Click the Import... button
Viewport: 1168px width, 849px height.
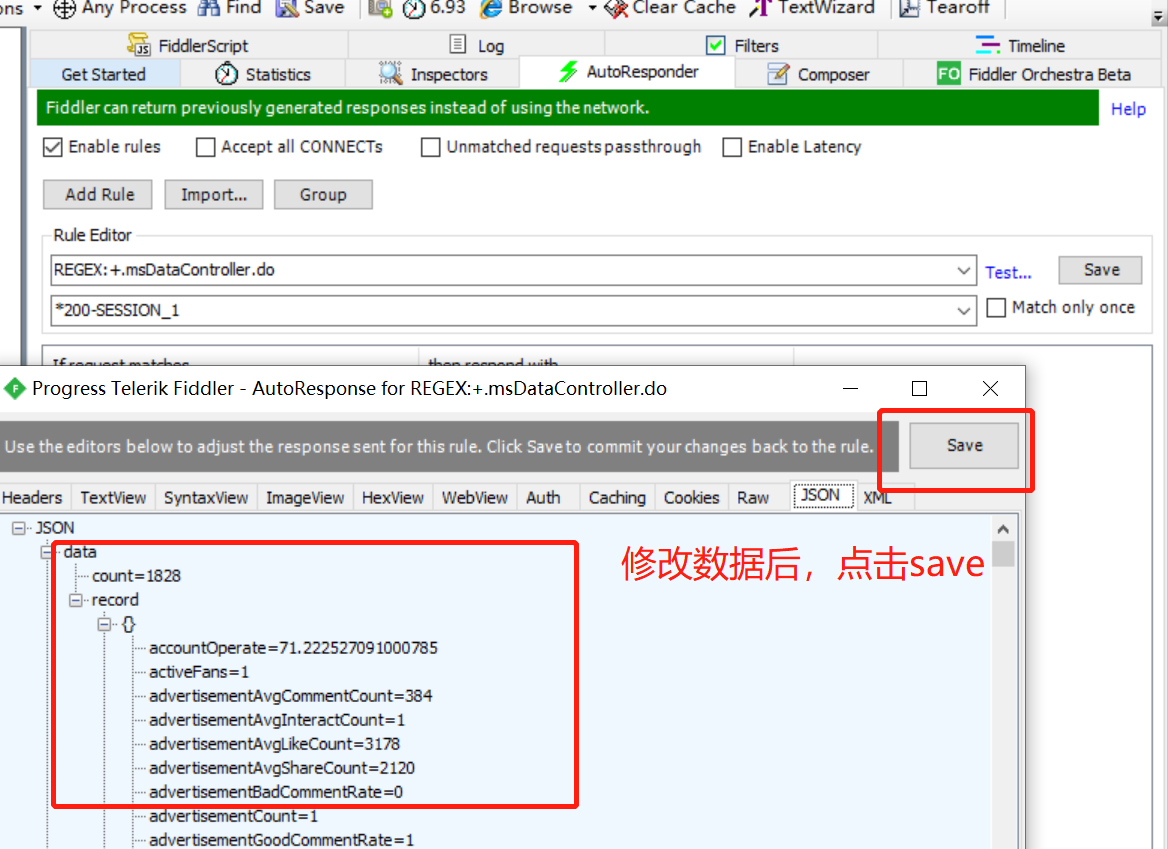coord(214,194)
